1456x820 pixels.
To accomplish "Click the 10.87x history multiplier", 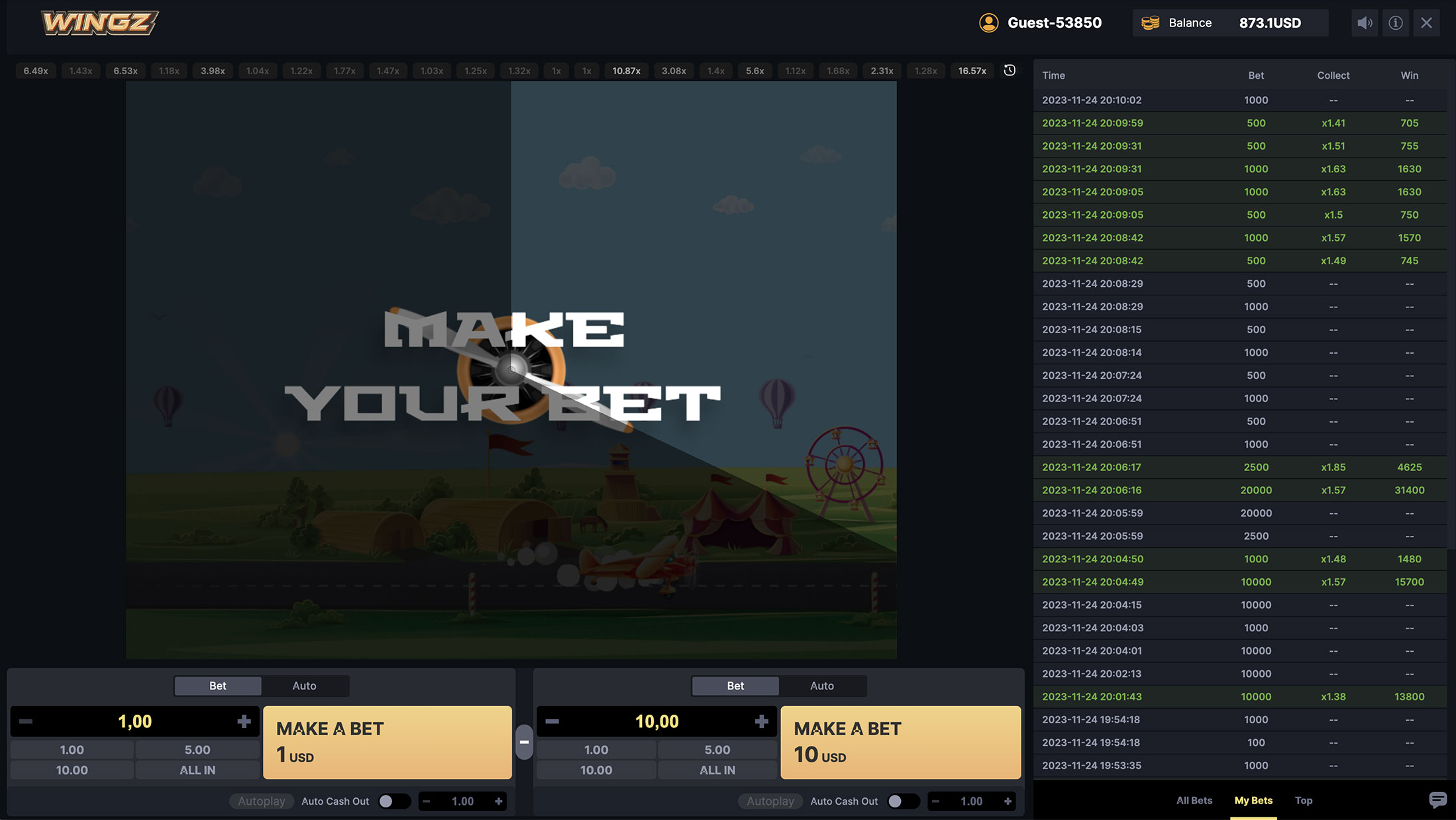I will click(626, 71).
